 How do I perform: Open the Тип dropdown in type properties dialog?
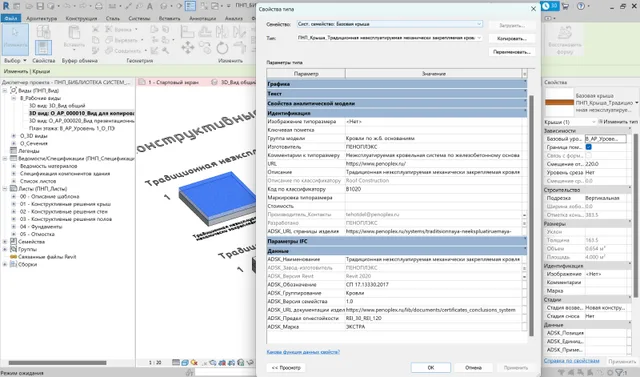(x=479, y=38)
